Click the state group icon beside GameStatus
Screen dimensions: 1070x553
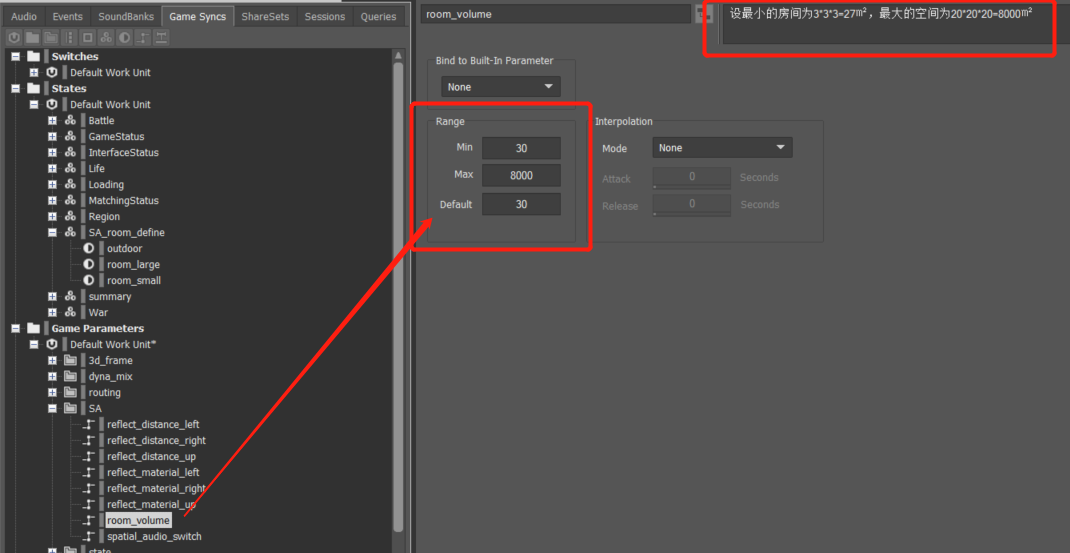click(70, 137)
